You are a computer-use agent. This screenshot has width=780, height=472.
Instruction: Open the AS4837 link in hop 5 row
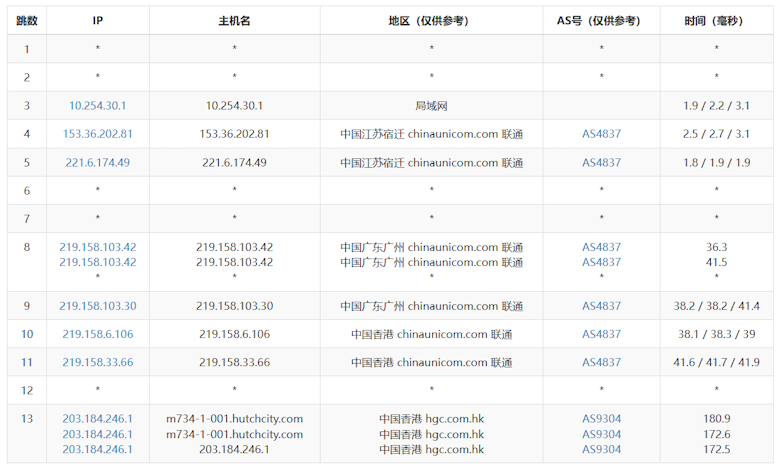[601, 162]
